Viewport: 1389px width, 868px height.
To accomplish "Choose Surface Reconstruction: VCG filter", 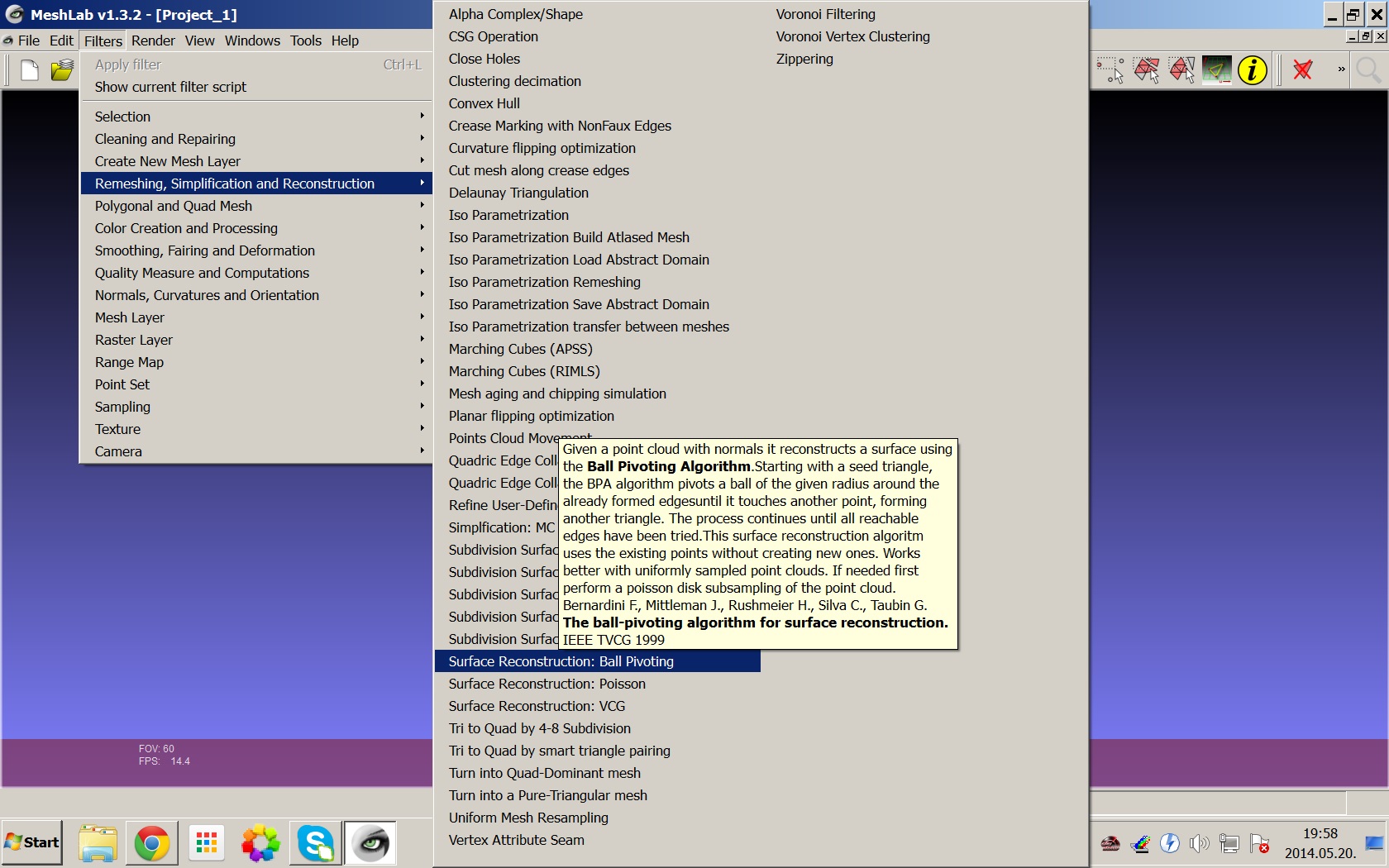I will pos(597,706).
